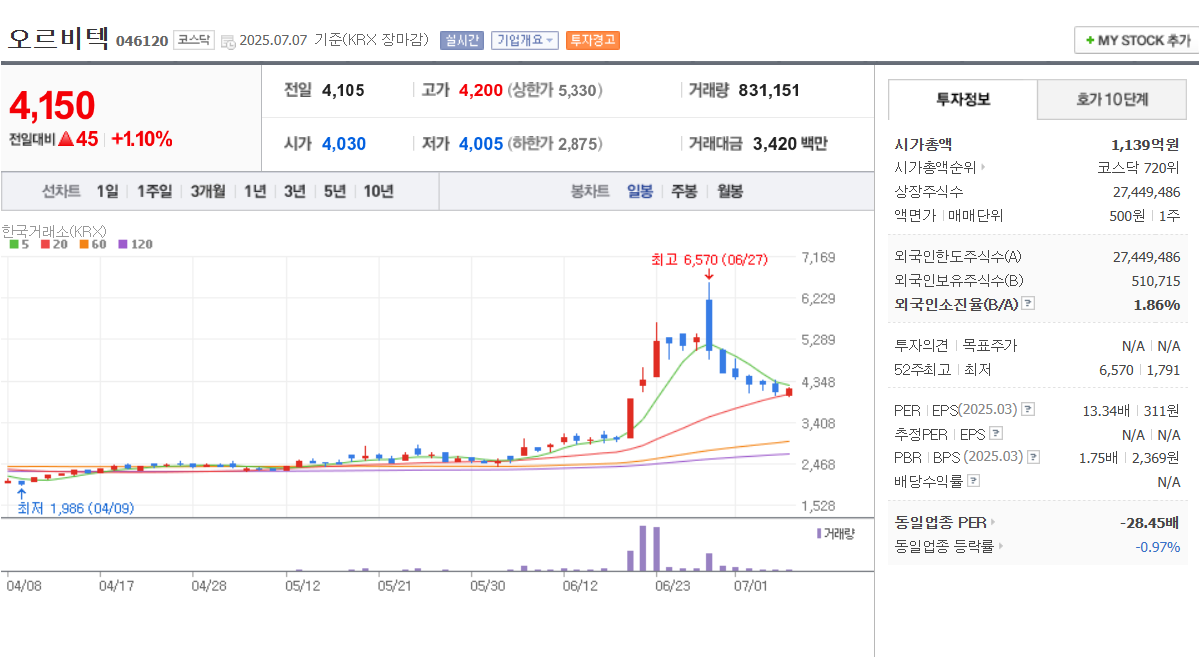Click the 거래량 volume legend marker
The height and width of the screenshot is (657, 1199).
pos(819,534)
